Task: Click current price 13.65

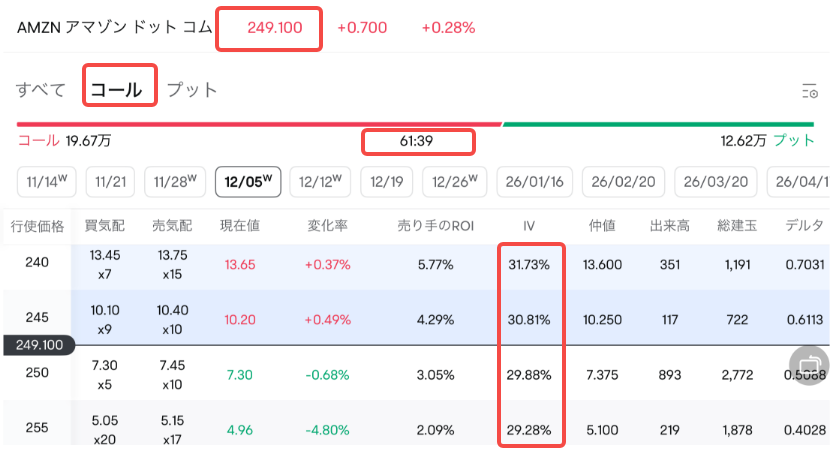Action: (x=240, y=264)
